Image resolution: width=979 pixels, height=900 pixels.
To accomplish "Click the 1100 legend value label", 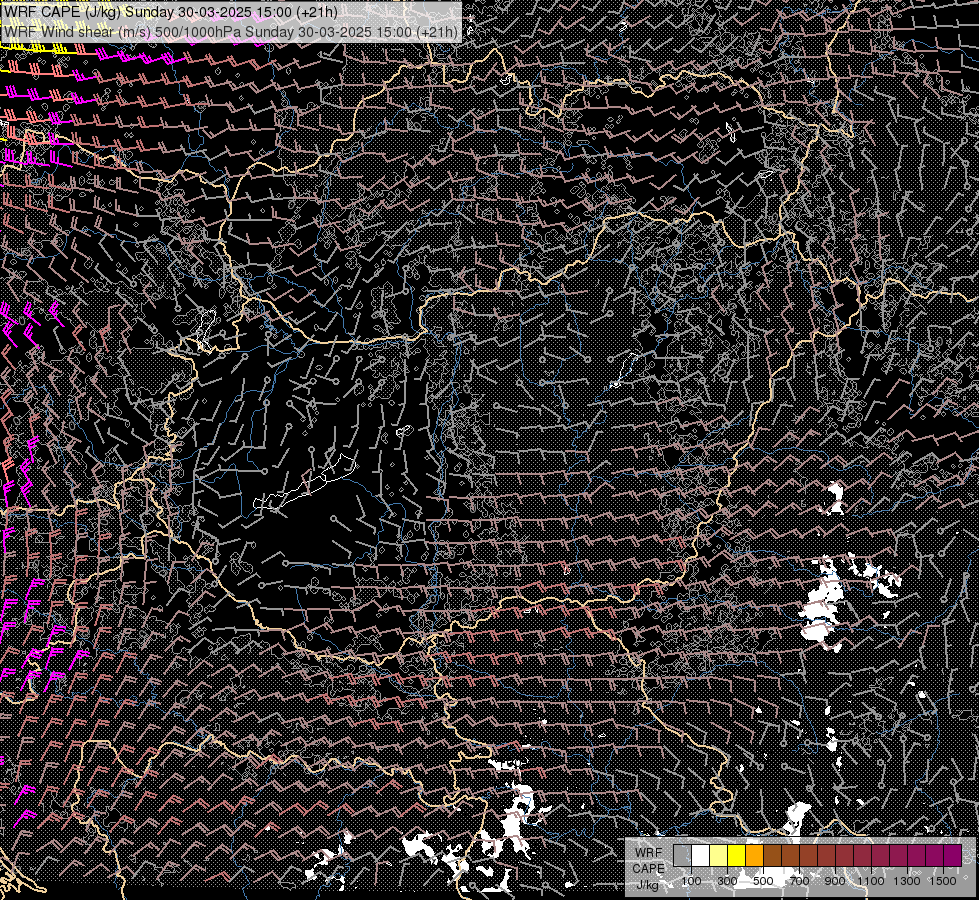I will [870, 881].
